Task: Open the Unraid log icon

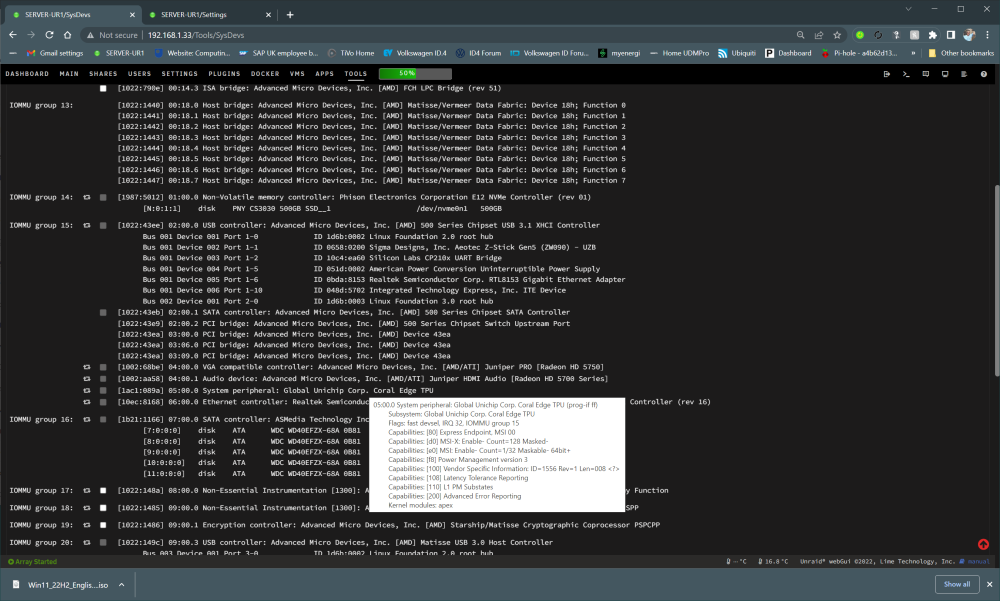Action: (x=964, y=74)
